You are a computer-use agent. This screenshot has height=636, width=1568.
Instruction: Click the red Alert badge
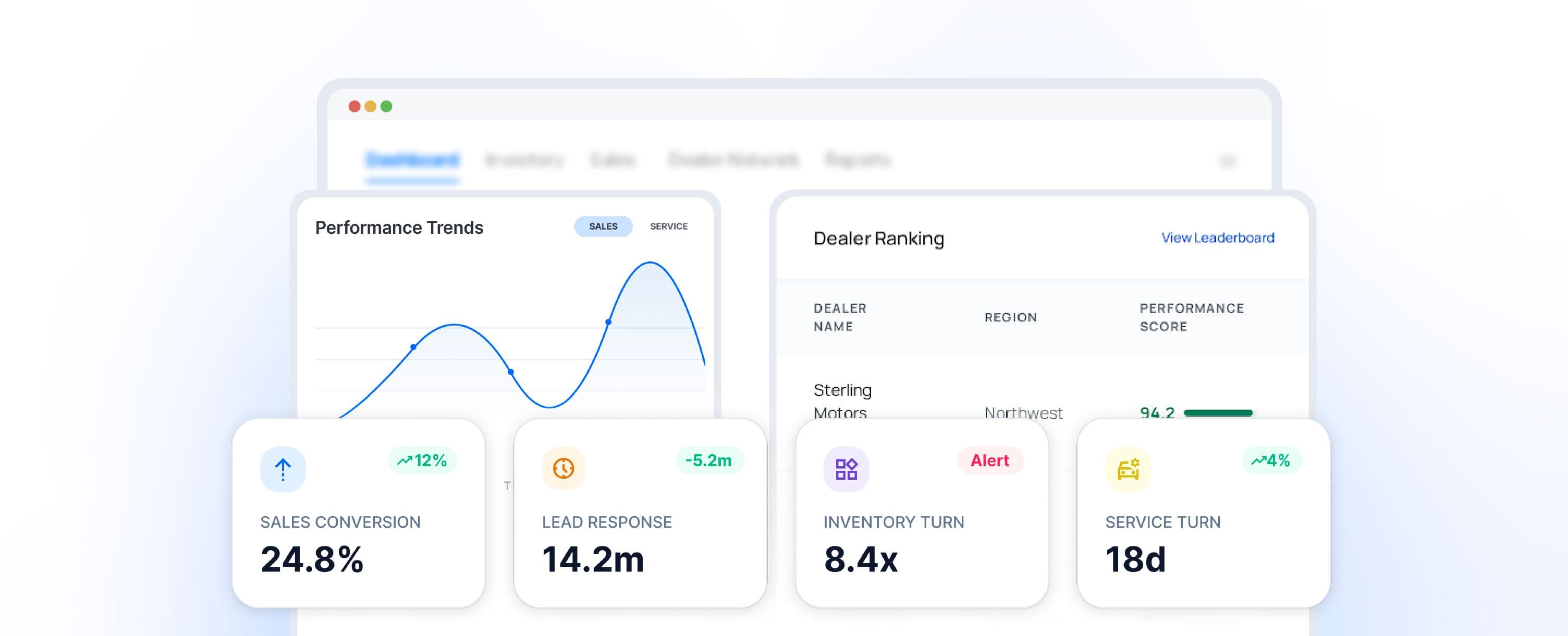990,461
